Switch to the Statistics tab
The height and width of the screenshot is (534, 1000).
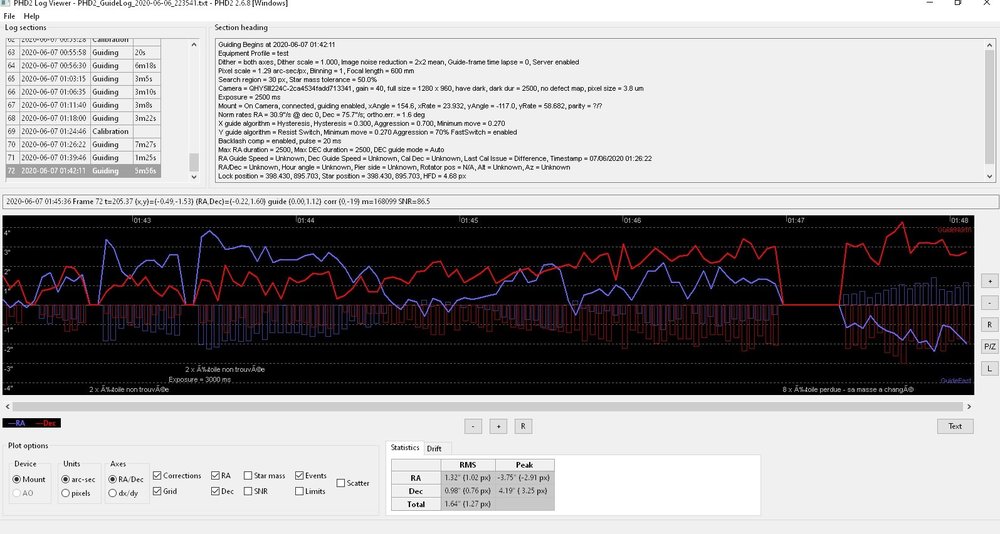tap(405, 448)
